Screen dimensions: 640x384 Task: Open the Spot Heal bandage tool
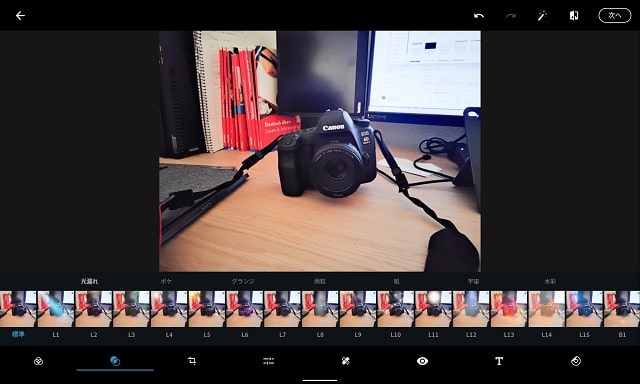(x=345, y=361)
